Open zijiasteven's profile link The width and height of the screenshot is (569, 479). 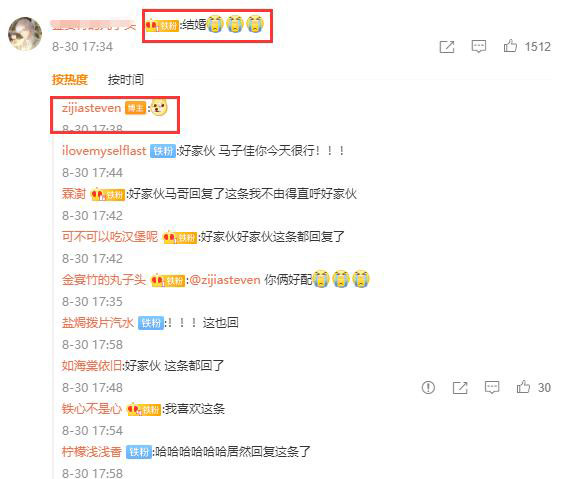(x=91, y=108)
